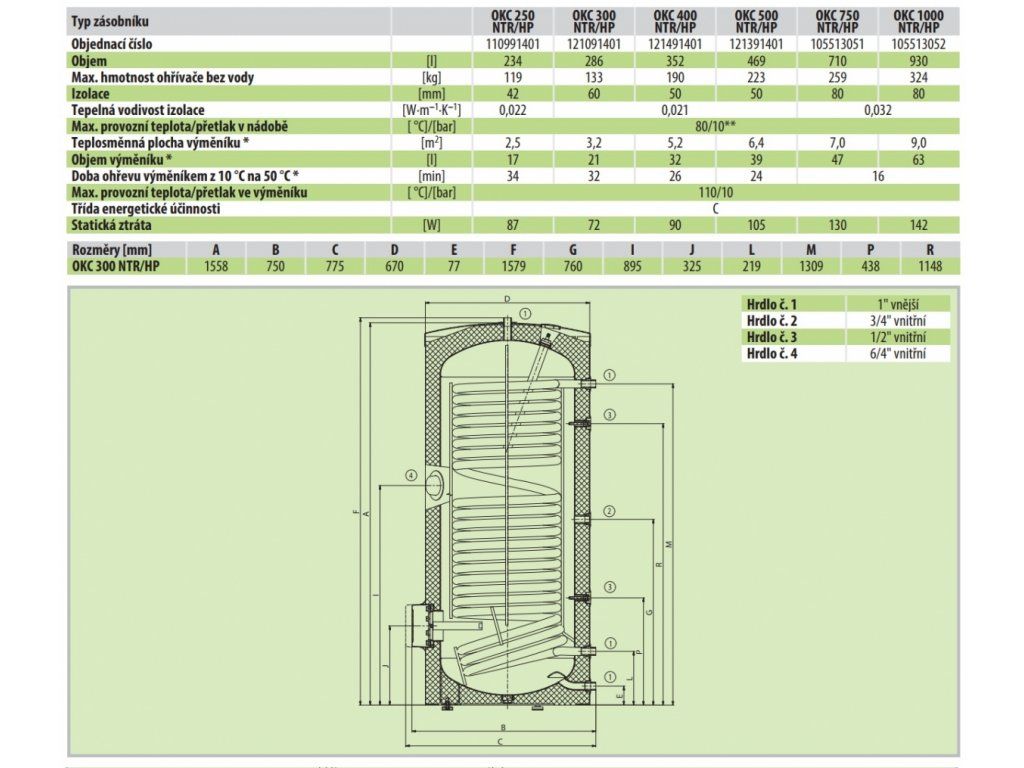
Task: Select the 'OKC 1000 NTR/HP' column header
Action: 918,22
